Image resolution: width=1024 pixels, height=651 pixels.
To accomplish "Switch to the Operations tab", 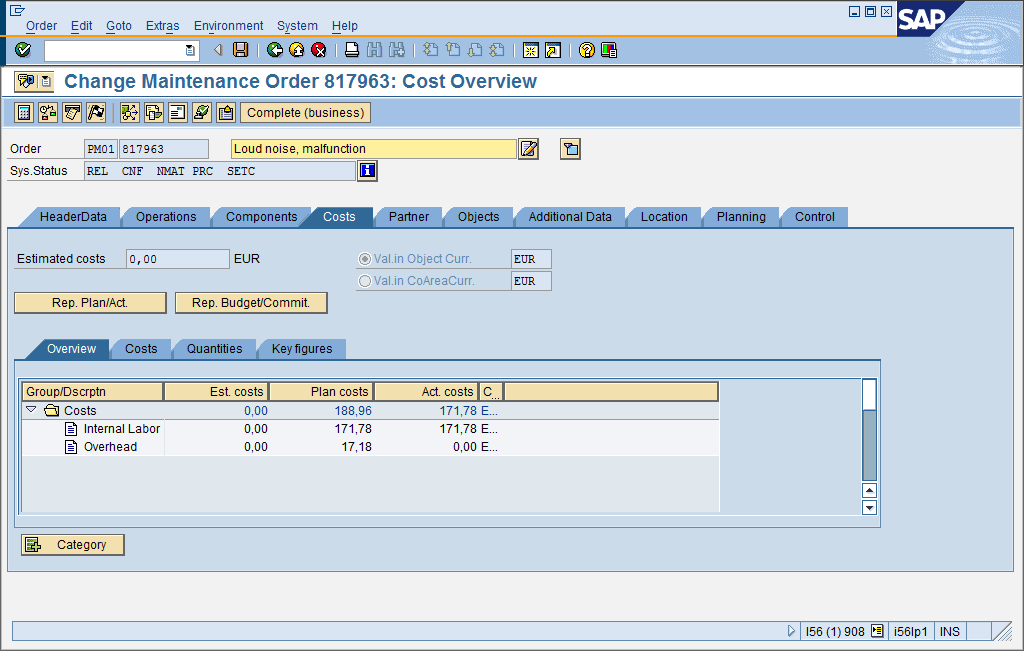I will click(x=166, y=217).
